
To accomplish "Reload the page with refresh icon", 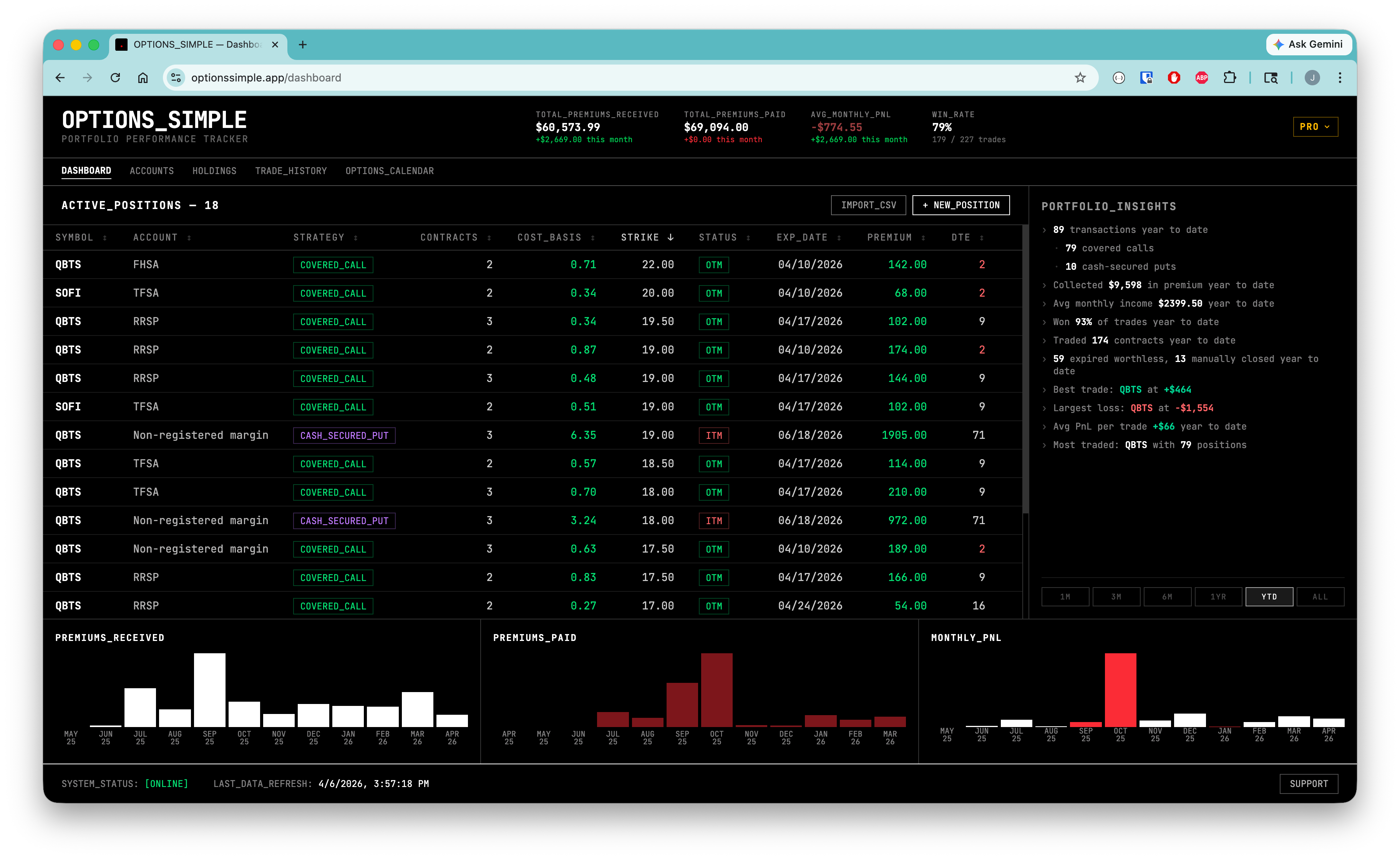I will [x=115, y=78].
